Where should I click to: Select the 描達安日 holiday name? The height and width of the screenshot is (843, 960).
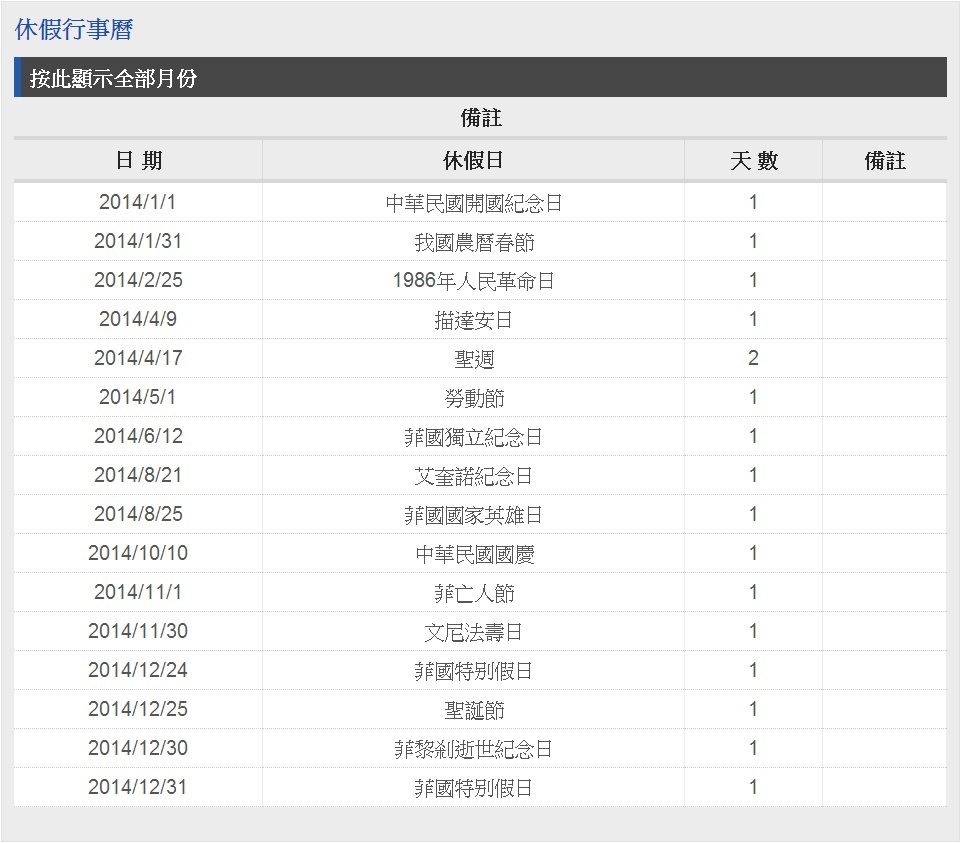472,318
